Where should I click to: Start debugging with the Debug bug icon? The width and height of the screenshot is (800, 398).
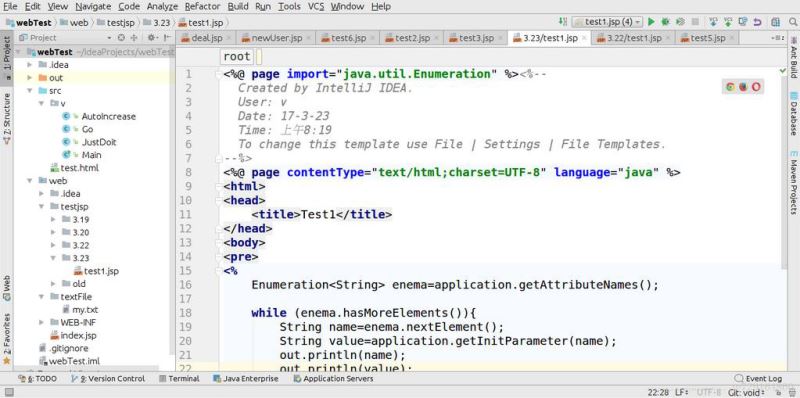click(665, 22)
